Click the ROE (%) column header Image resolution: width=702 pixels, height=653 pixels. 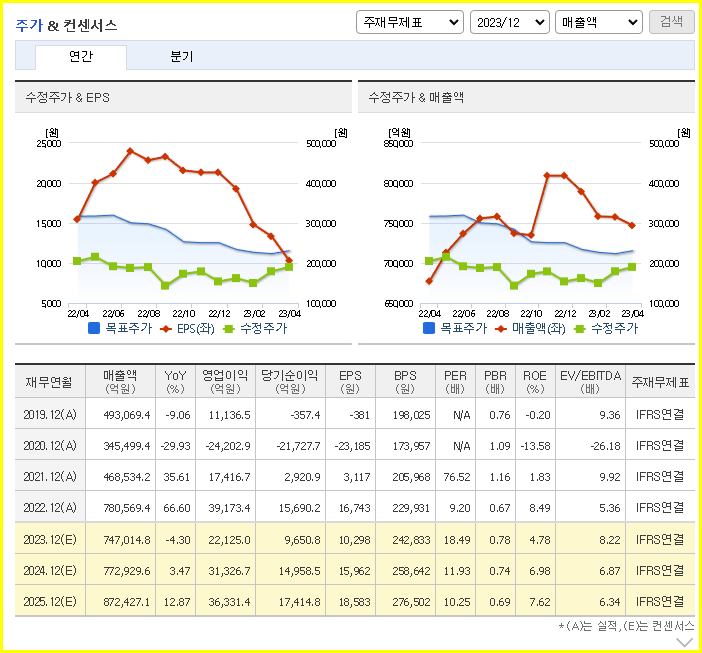coord(535,382)
